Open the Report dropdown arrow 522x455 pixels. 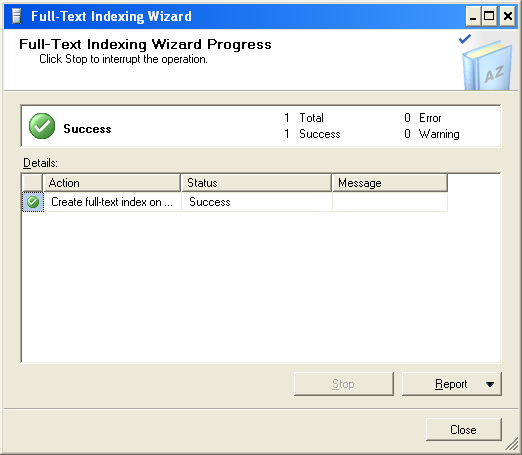click(x=490, y=384)
